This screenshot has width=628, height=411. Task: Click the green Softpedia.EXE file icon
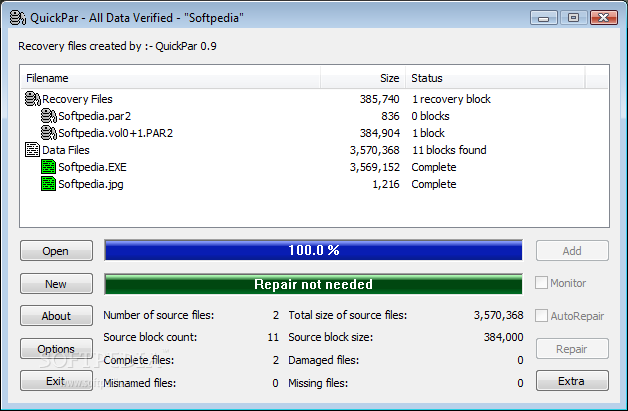tap(48, 167)
